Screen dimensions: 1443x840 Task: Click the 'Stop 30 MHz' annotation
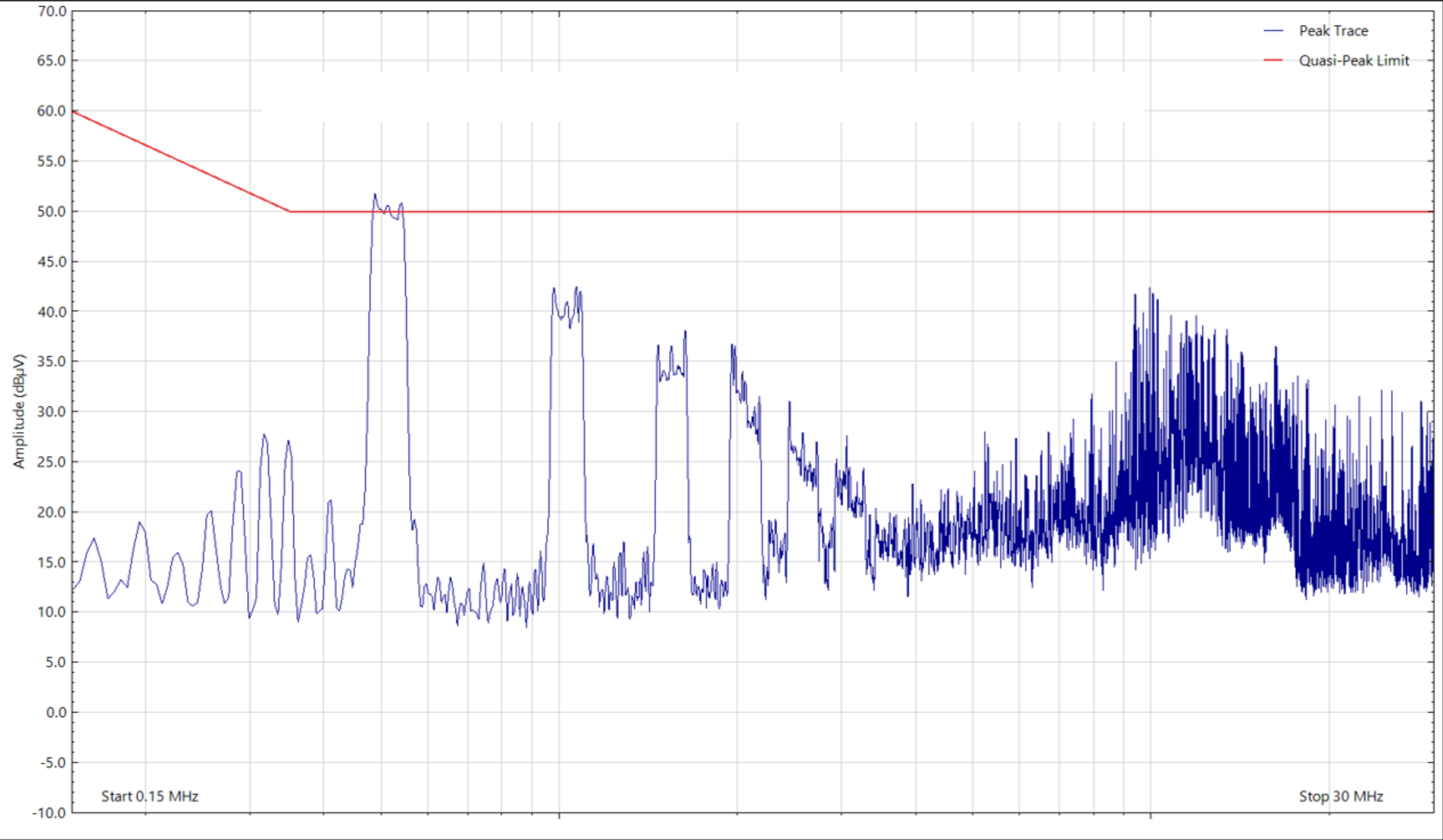(1341, 797)
